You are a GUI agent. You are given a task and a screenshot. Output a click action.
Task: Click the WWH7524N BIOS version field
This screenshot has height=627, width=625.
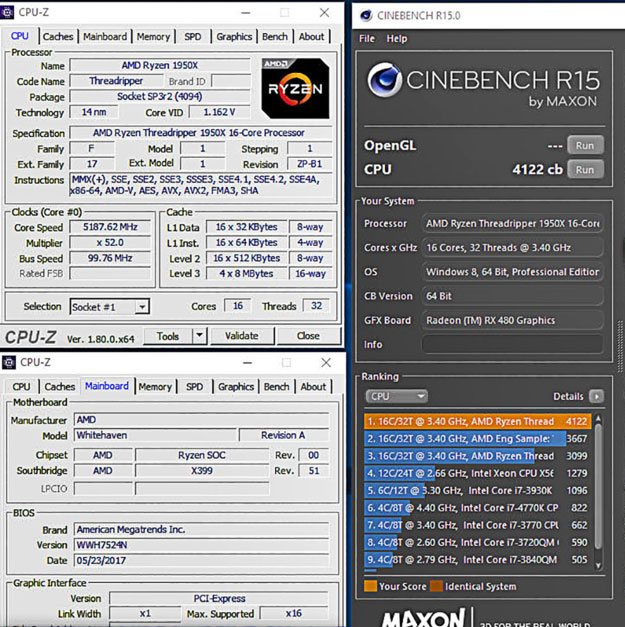(x=202, y=545)
